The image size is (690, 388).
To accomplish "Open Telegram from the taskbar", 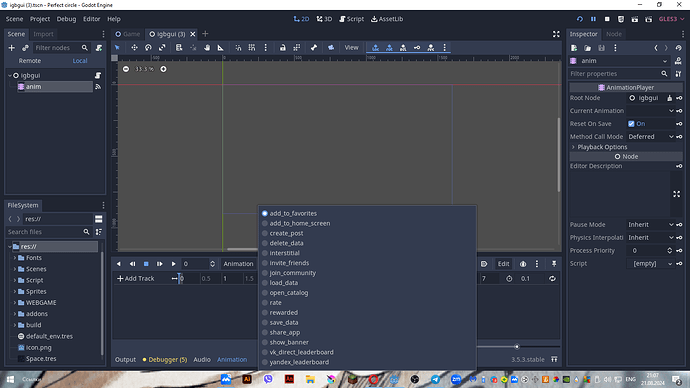I will pos(435,379).
